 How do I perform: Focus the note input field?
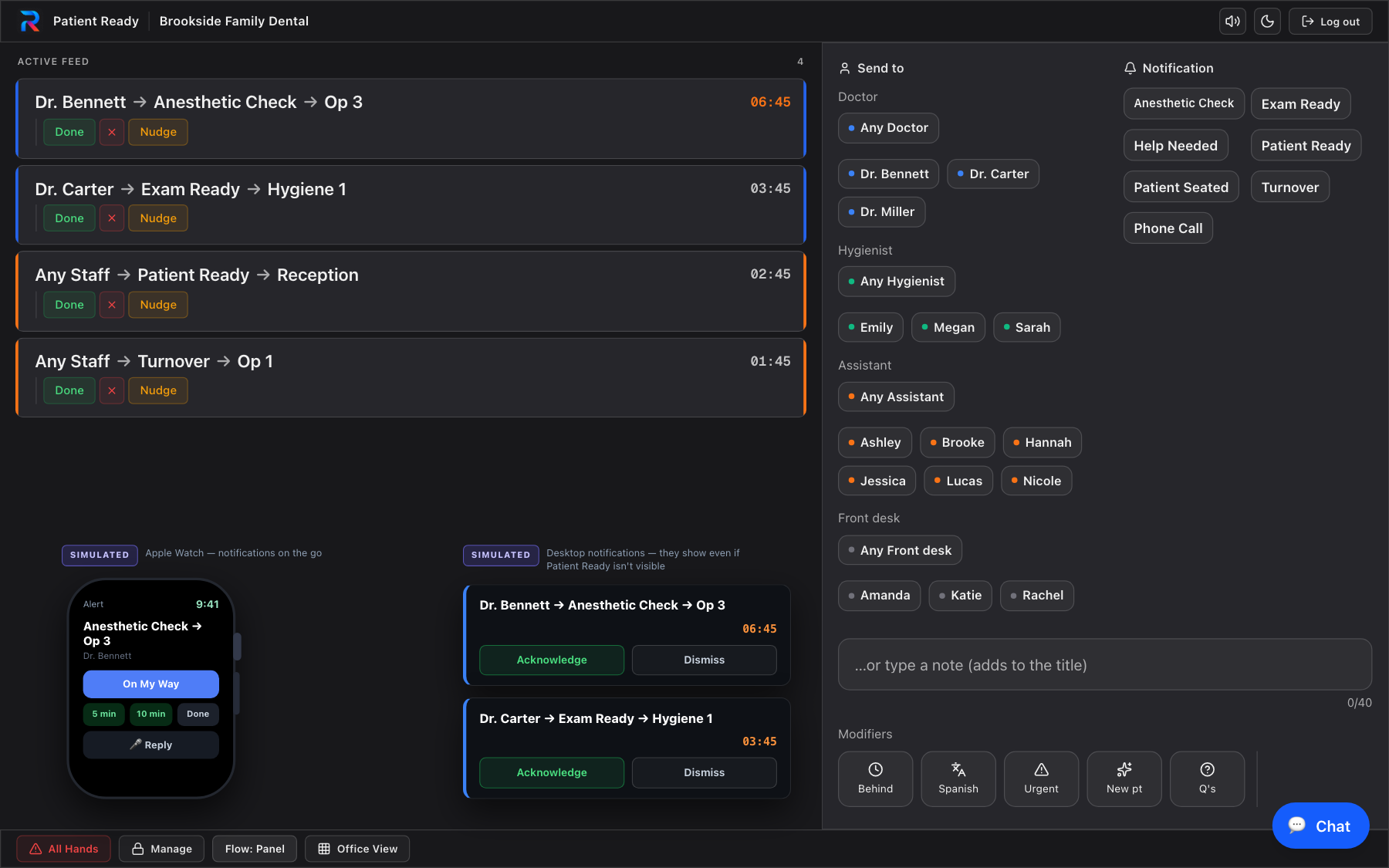1104,664
